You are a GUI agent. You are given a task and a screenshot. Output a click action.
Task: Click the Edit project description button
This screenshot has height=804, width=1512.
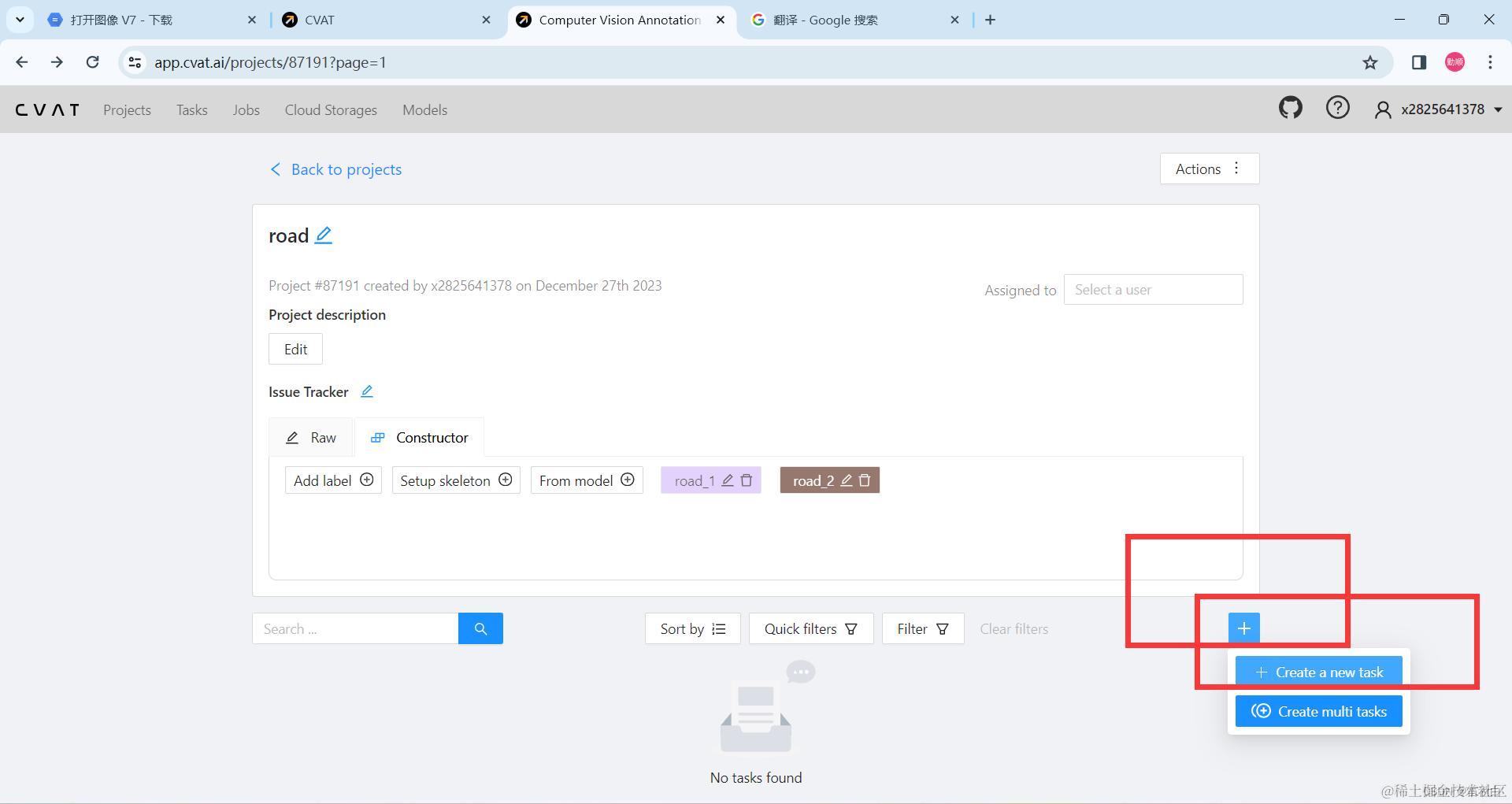pos(295,349)
